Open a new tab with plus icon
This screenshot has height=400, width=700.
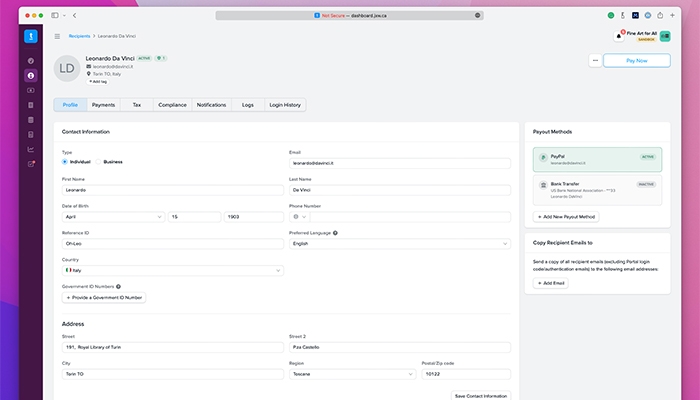(672, 15)
